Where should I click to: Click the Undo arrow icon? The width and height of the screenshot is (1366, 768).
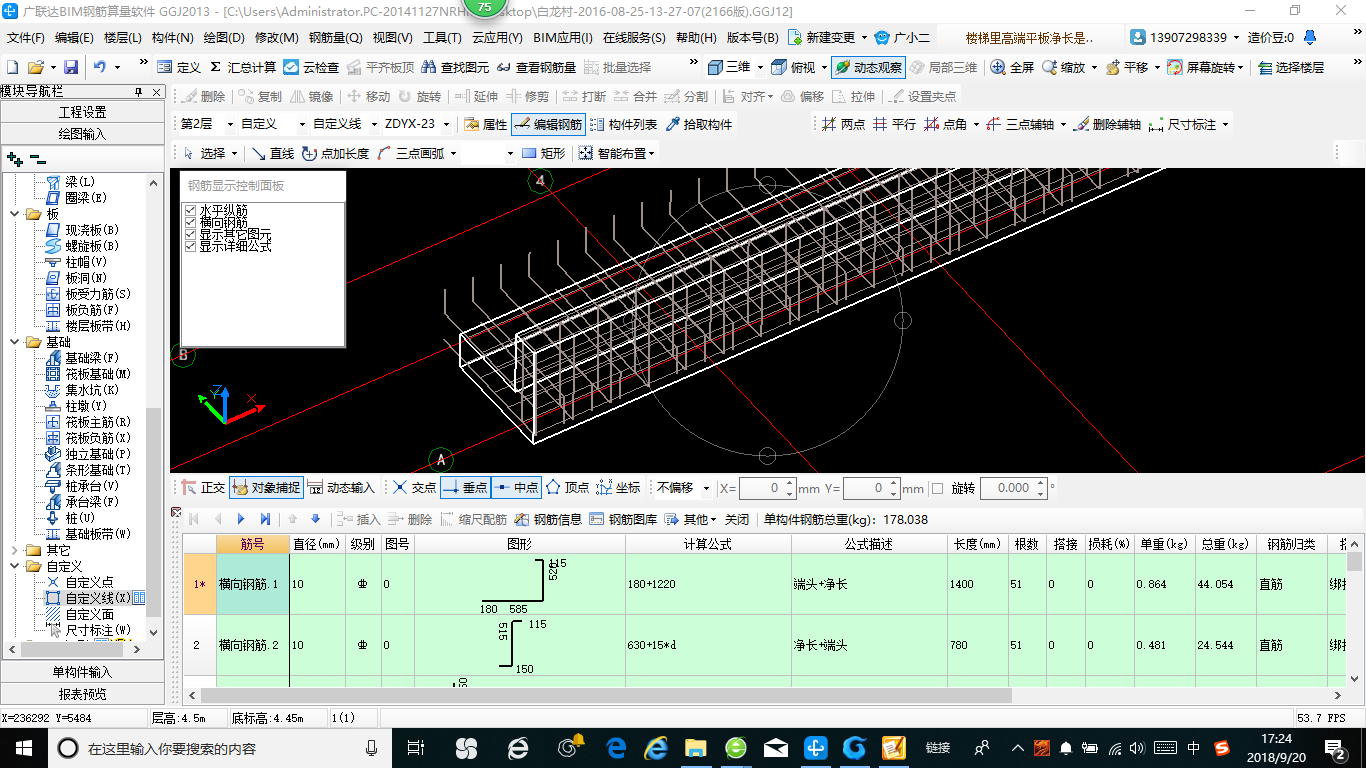[100, 67]
